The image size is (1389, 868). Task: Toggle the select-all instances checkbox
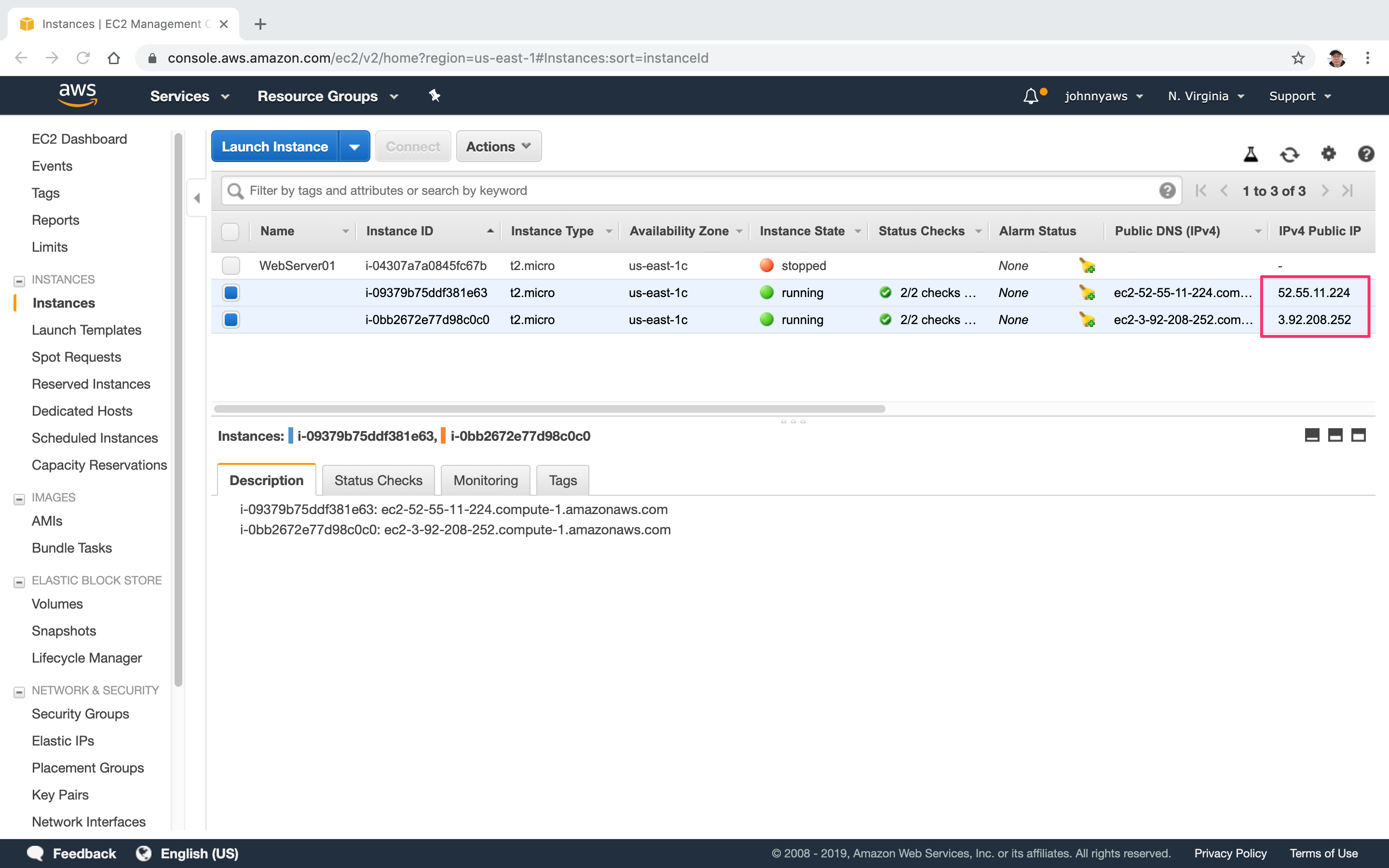pyautogui.click(x=230, y=231)
